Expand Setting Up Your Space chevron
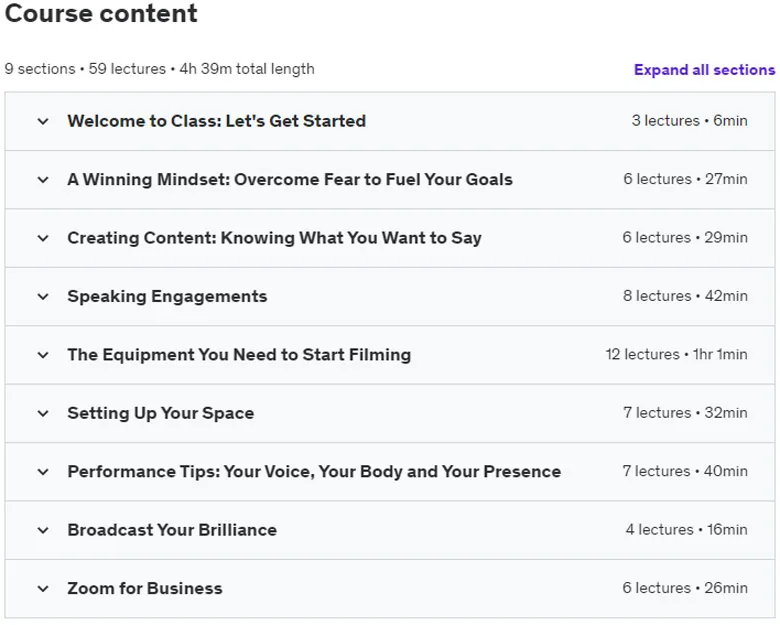Viewport: 780px width, 625px height. [43, 413]
